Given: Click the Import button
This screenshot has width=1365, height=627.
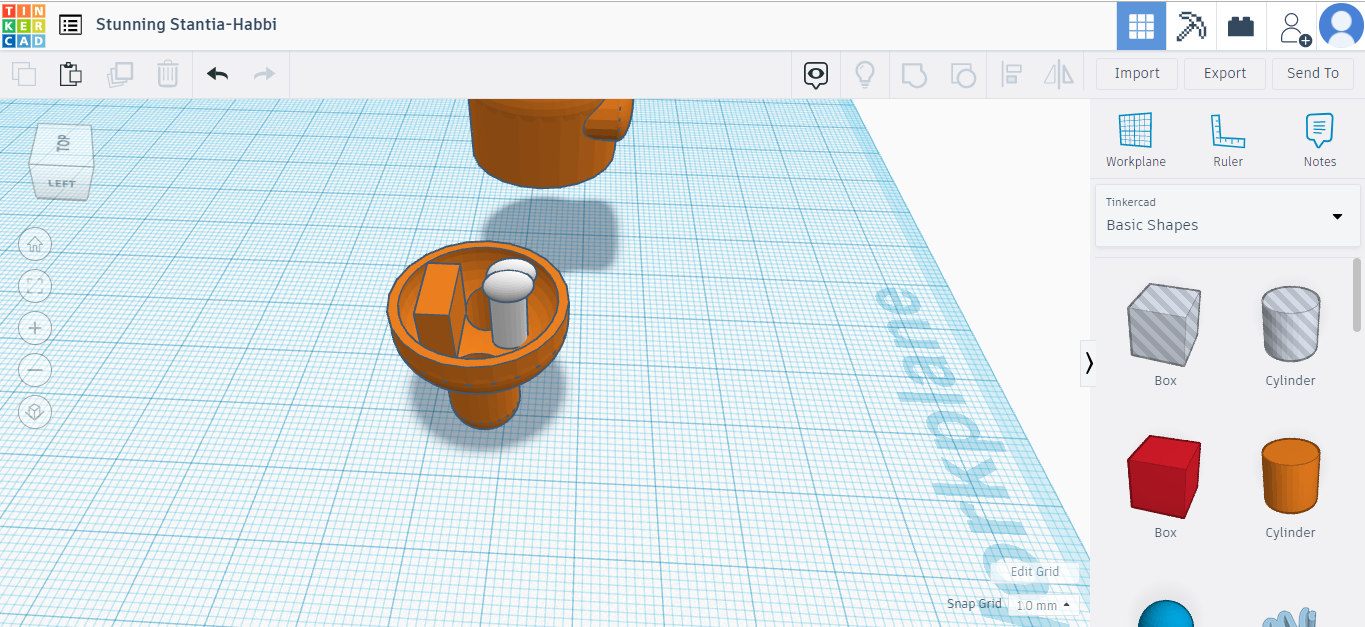Looking at the screenshot, I should point(1137,74).
